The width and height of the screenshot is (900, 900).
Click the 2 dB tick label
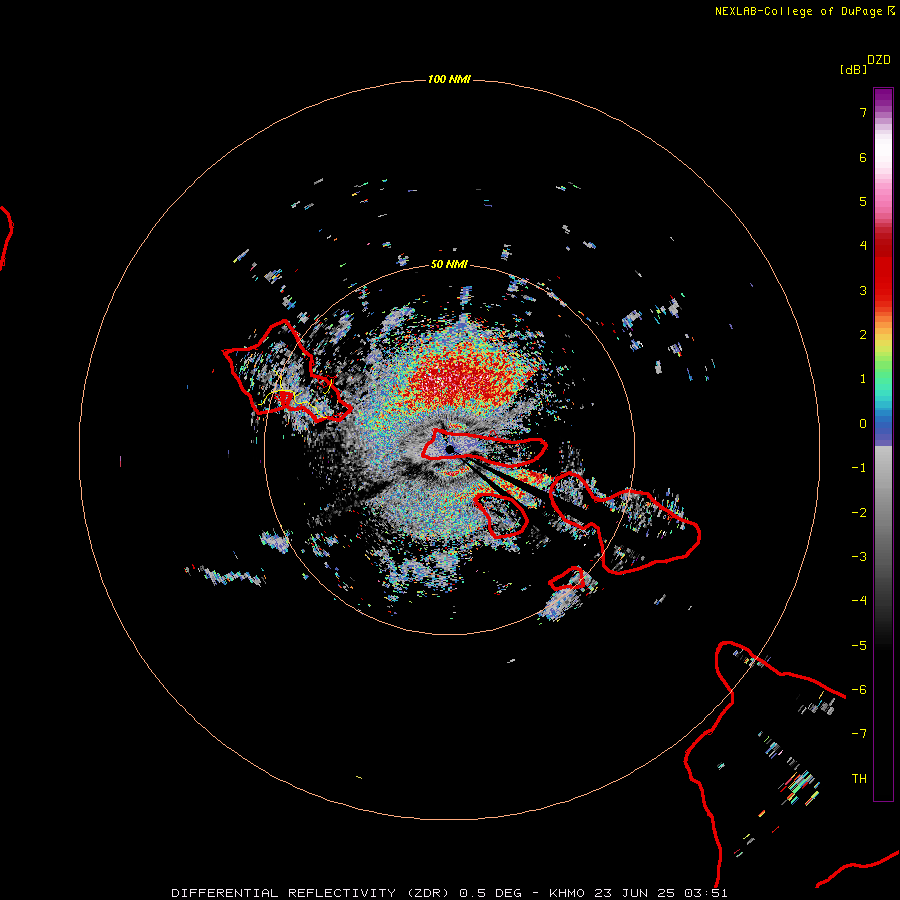click(863, 335)
